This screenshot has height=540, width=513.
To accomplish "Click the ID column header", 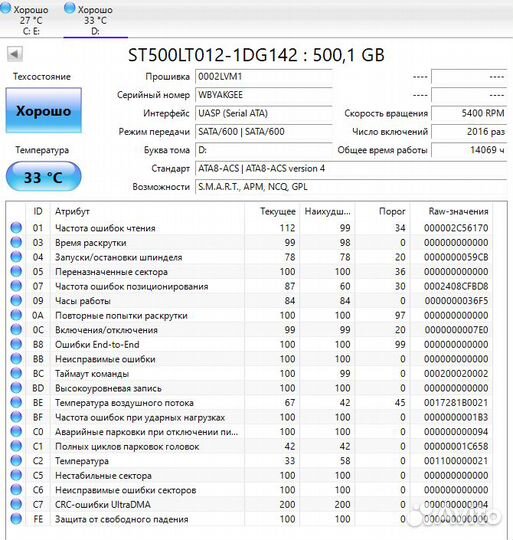I will click(x=38, y=211).
